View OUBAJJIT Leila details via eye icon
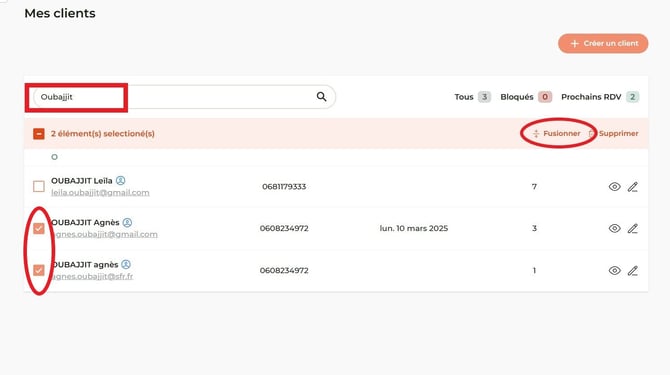Screen dimensions: 670x375 coord(614,187)
